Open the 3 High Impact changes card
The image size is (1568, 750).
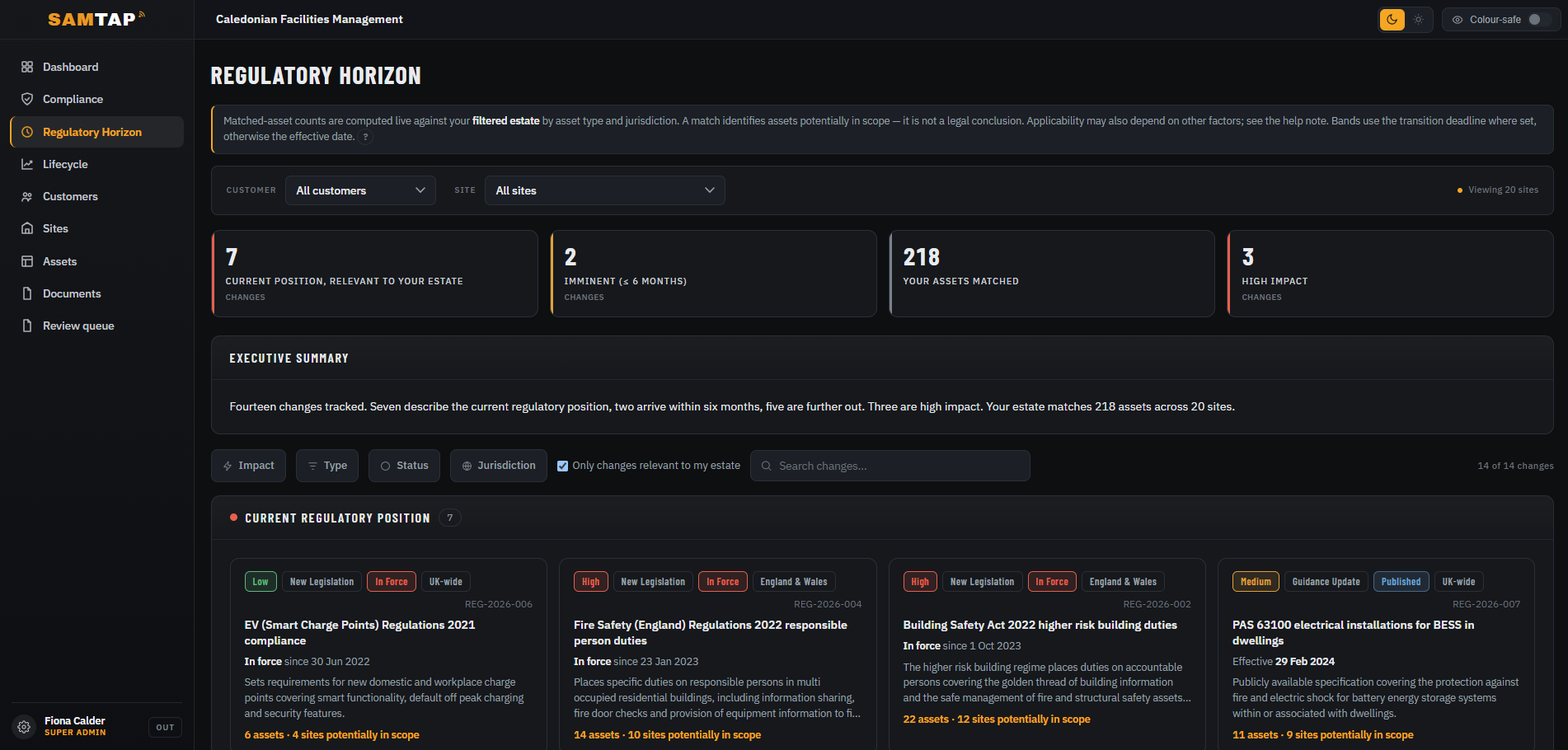[x=1391, y=274]
